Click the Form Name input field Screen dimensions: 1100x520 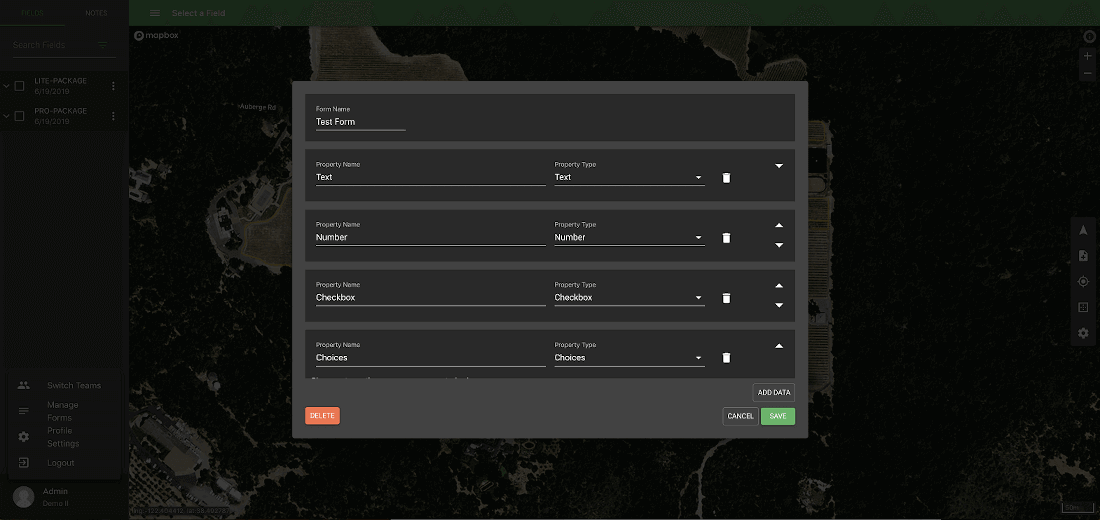point(360,122)
